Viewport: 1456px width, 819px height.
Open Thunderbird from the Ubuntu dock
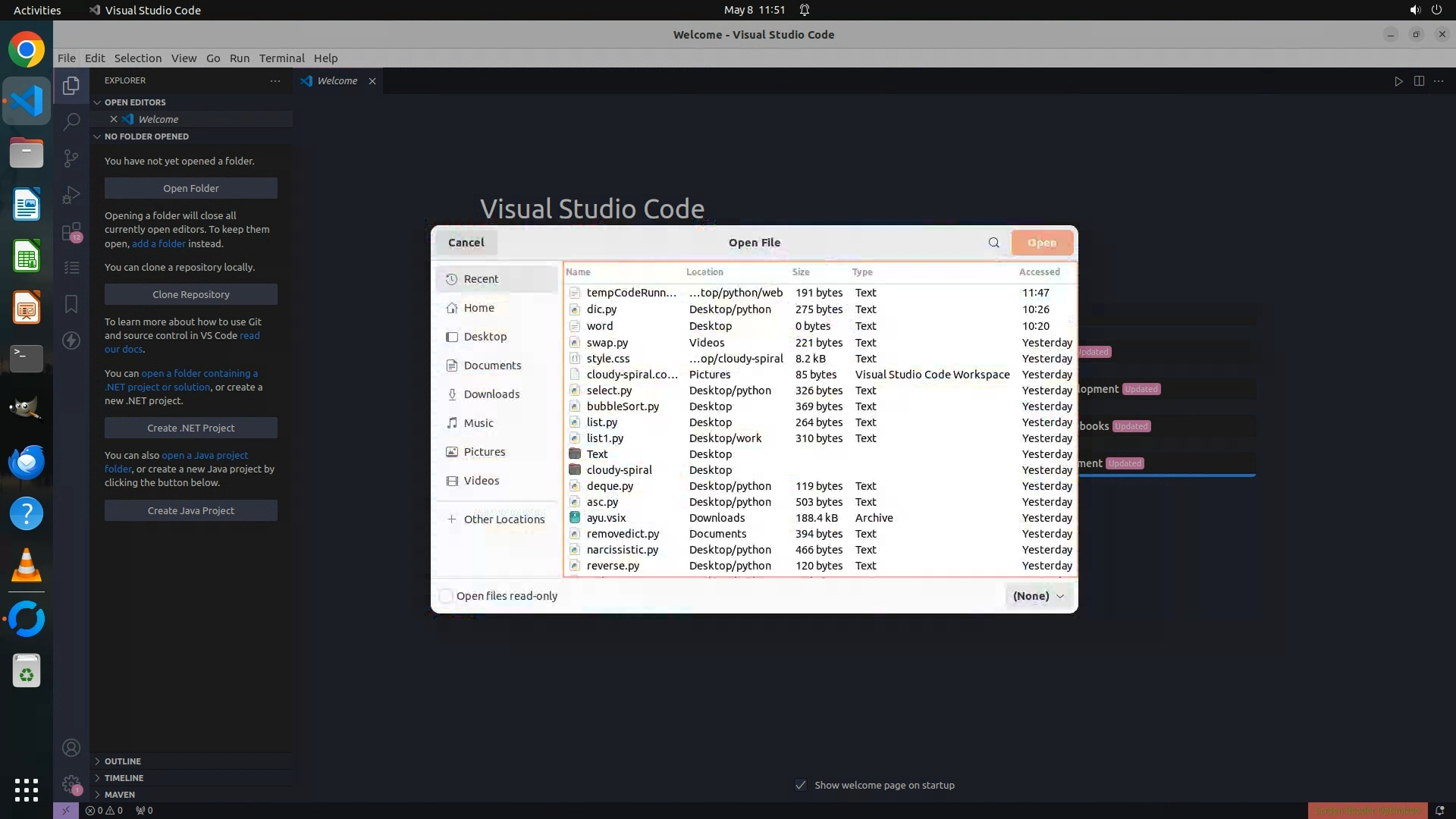27,462
